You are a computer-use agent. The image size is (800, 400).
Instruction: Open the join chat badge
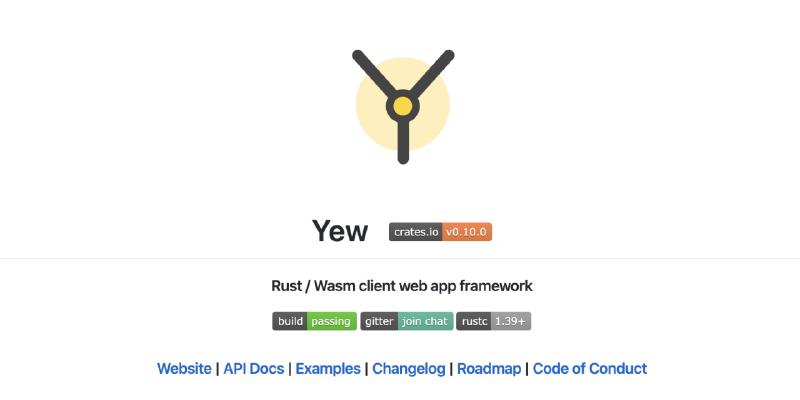point(425,321)
